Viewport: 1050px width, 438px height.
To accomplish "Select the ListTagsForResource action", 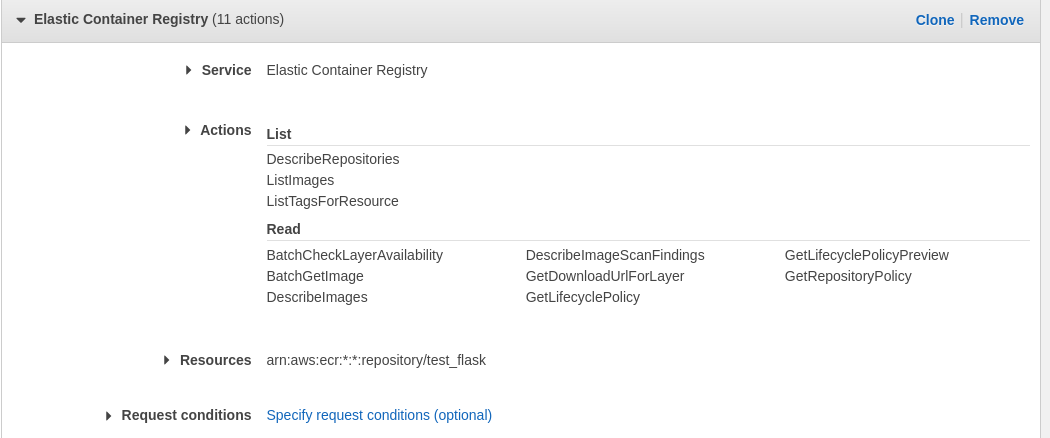I will pyautogui.click(x=332, y=201).
